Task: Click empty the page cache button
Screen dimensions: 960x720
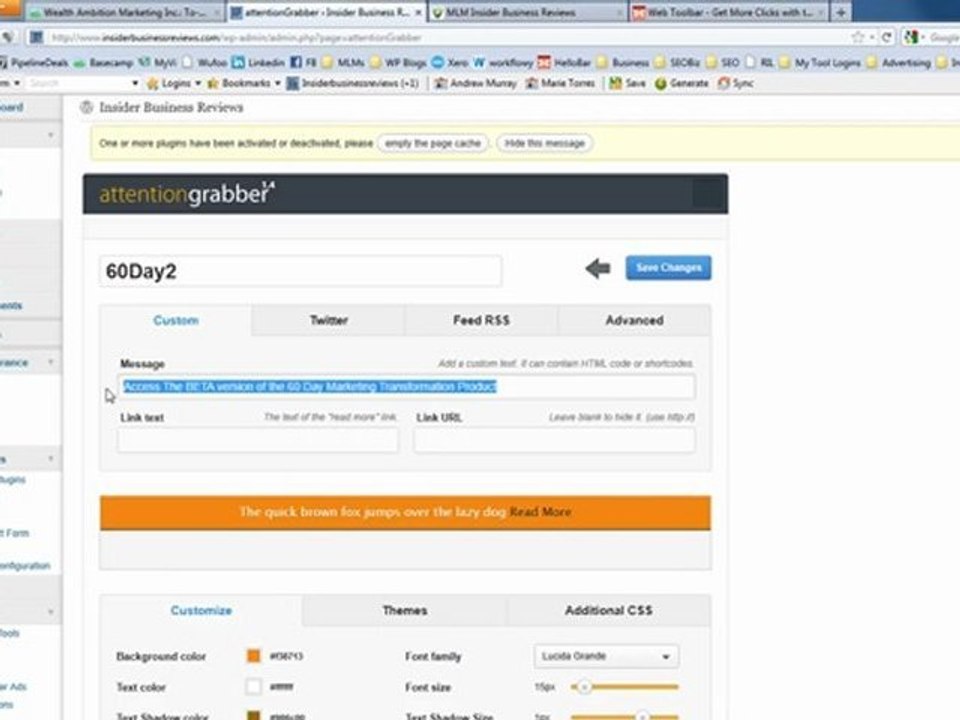Action: [433, 143]
